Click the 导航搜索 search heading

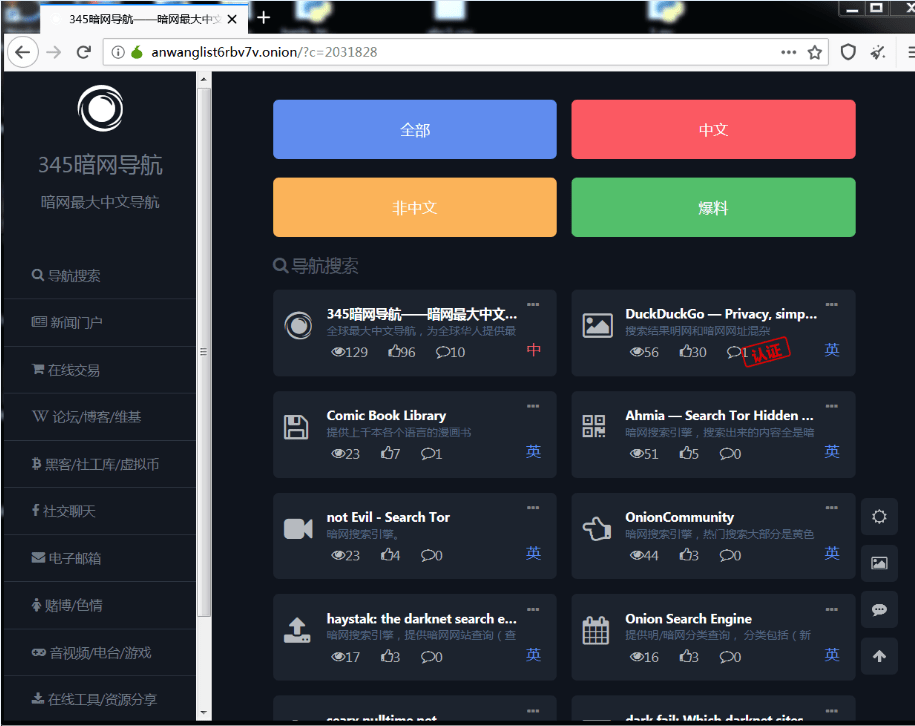point(316,266)
